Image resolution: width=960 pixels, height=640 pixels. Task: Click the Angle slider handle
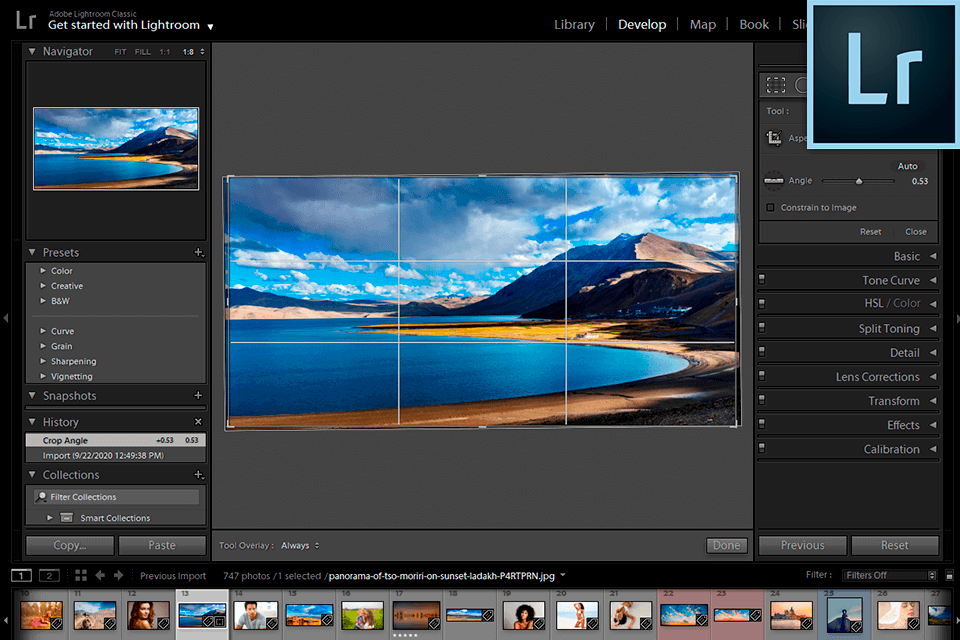858,181
